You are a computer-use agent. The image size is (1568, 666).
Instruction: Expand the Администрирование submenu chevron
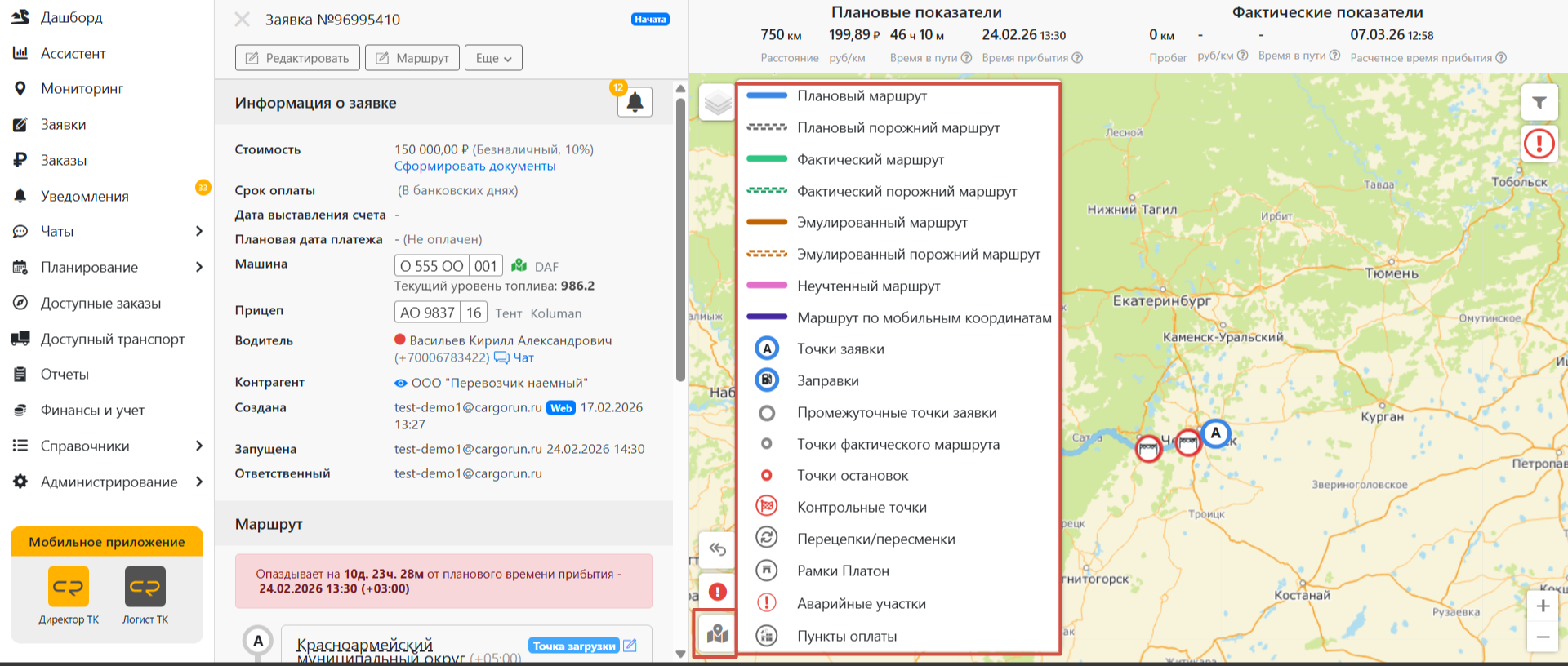tap(199, 482)
